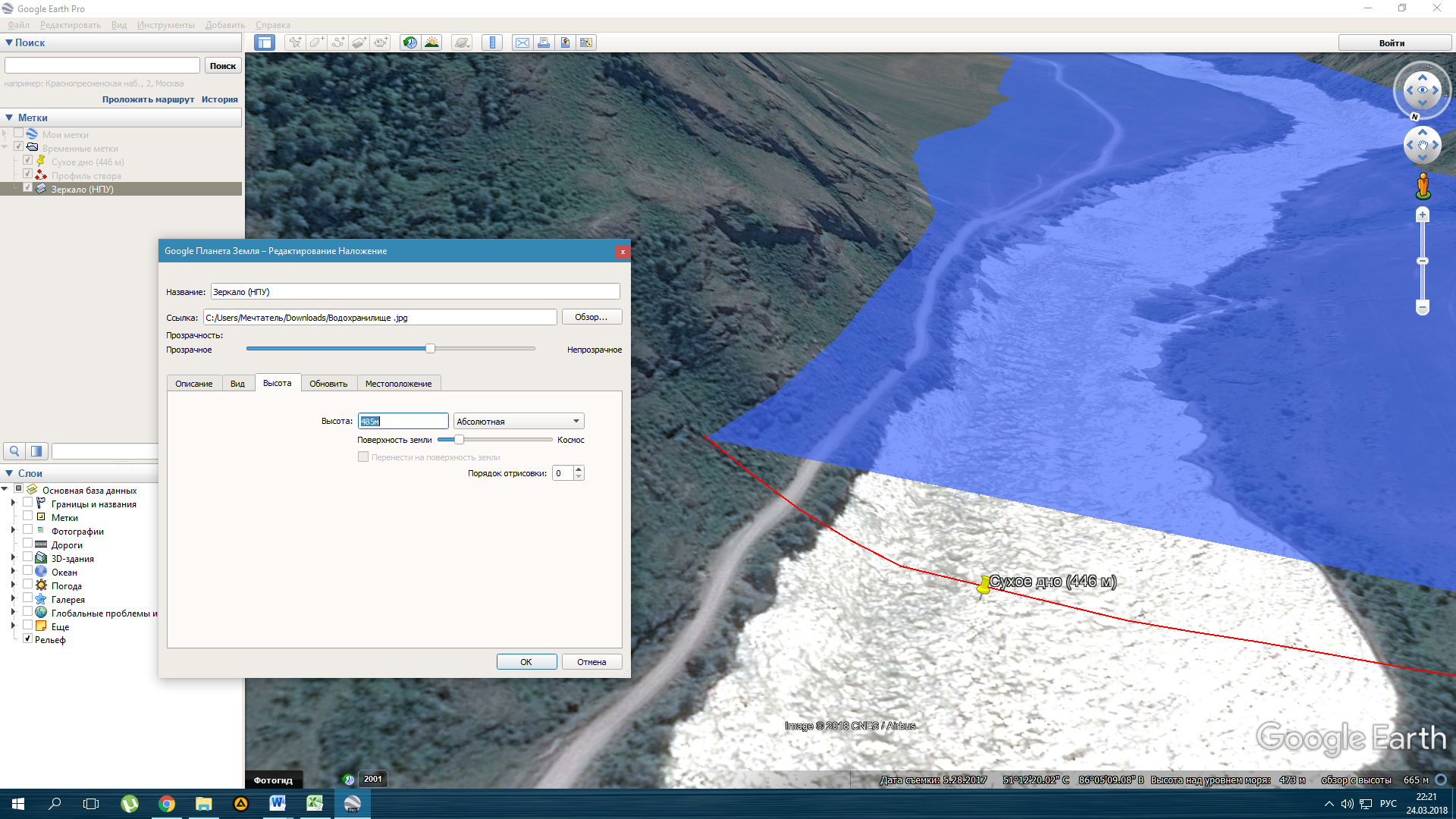Enable 3D-здания layer checkbox
1456x819 pixels.
[x=28, y=557]
